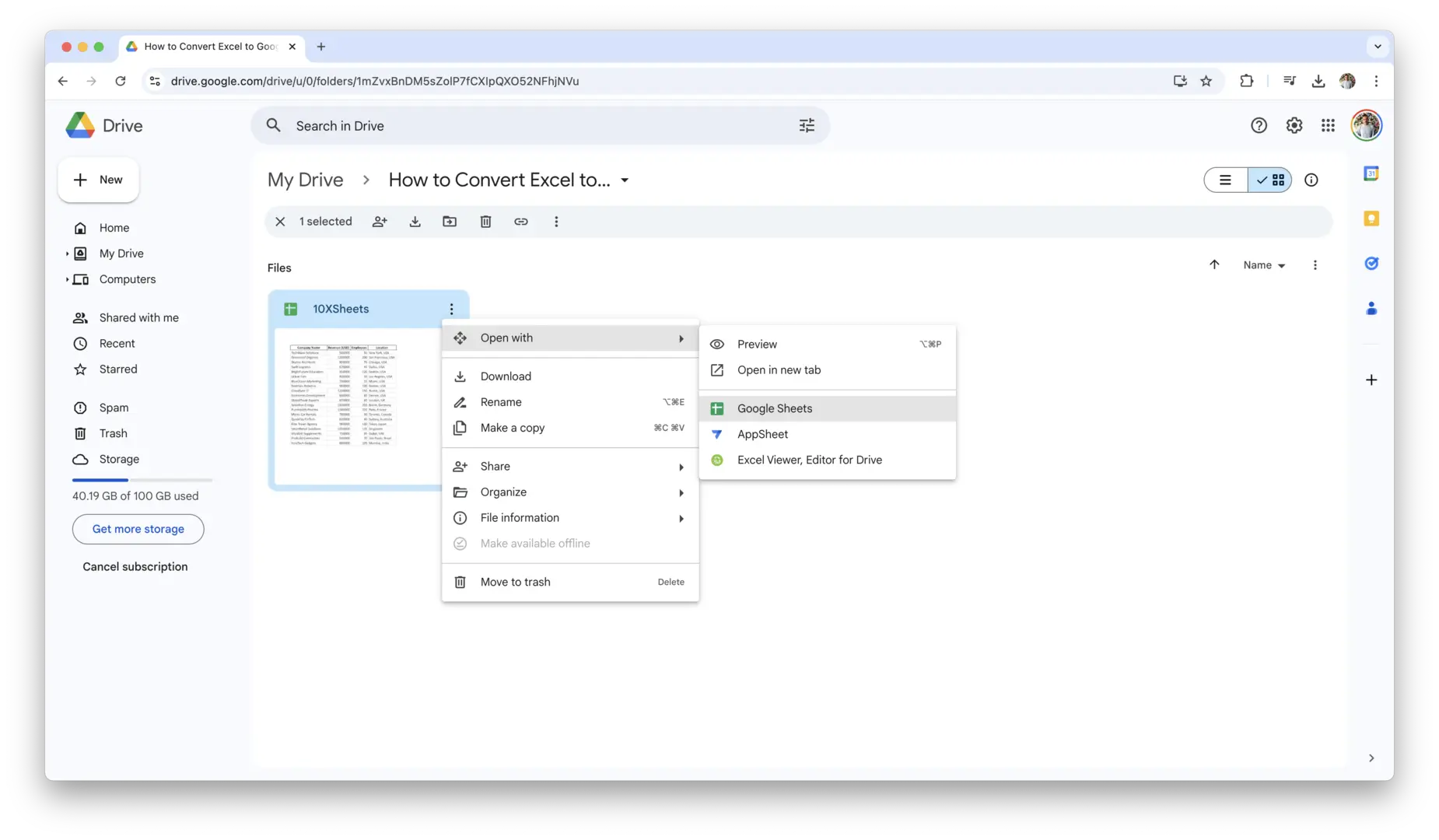Expand the folder name dropdown arrow
This screenshot has width=1439, height=840.
coord(625,180)
